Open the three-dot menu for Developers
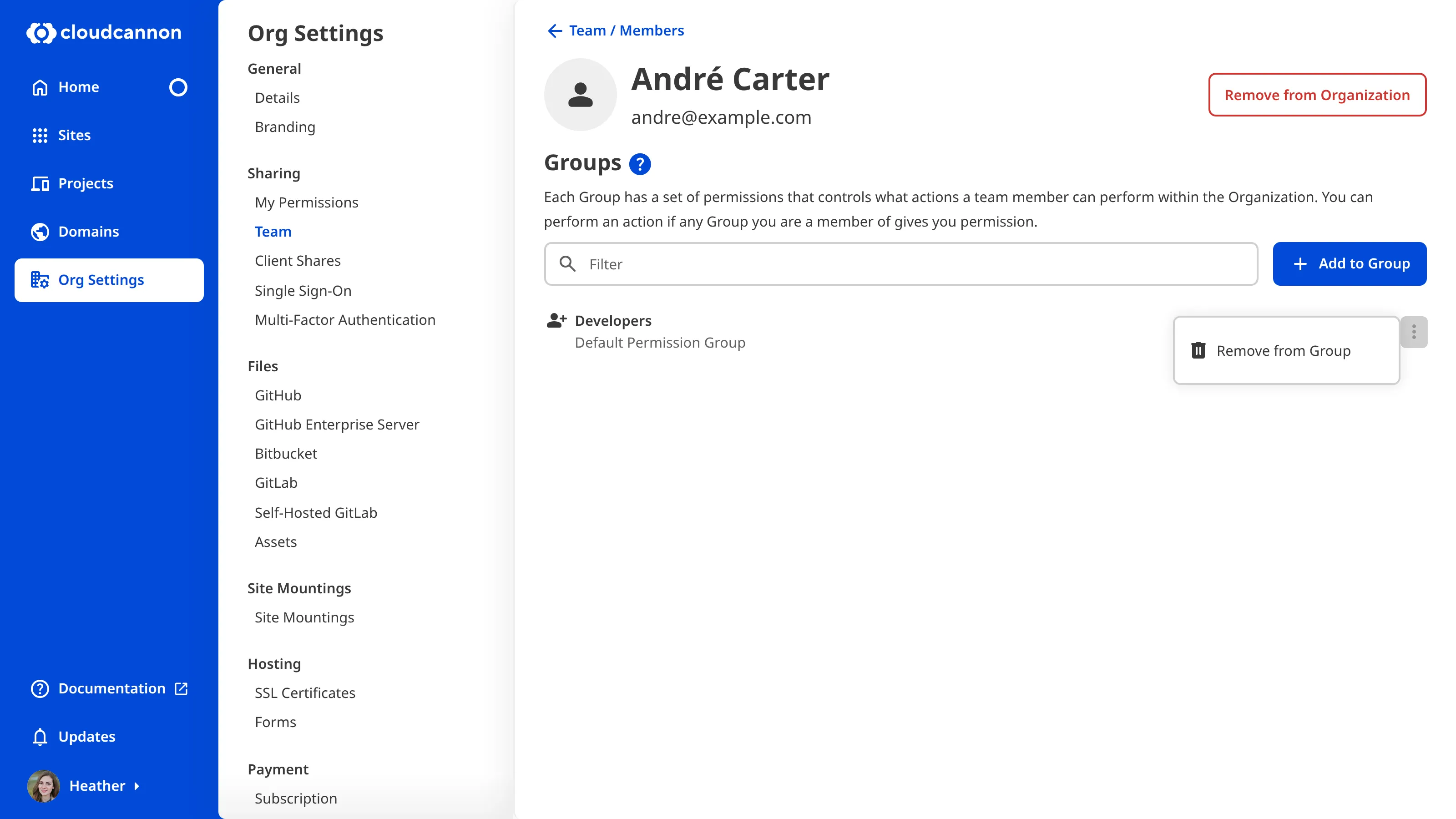This screenshot has height=819, width=1456. tap(1414, 332)
